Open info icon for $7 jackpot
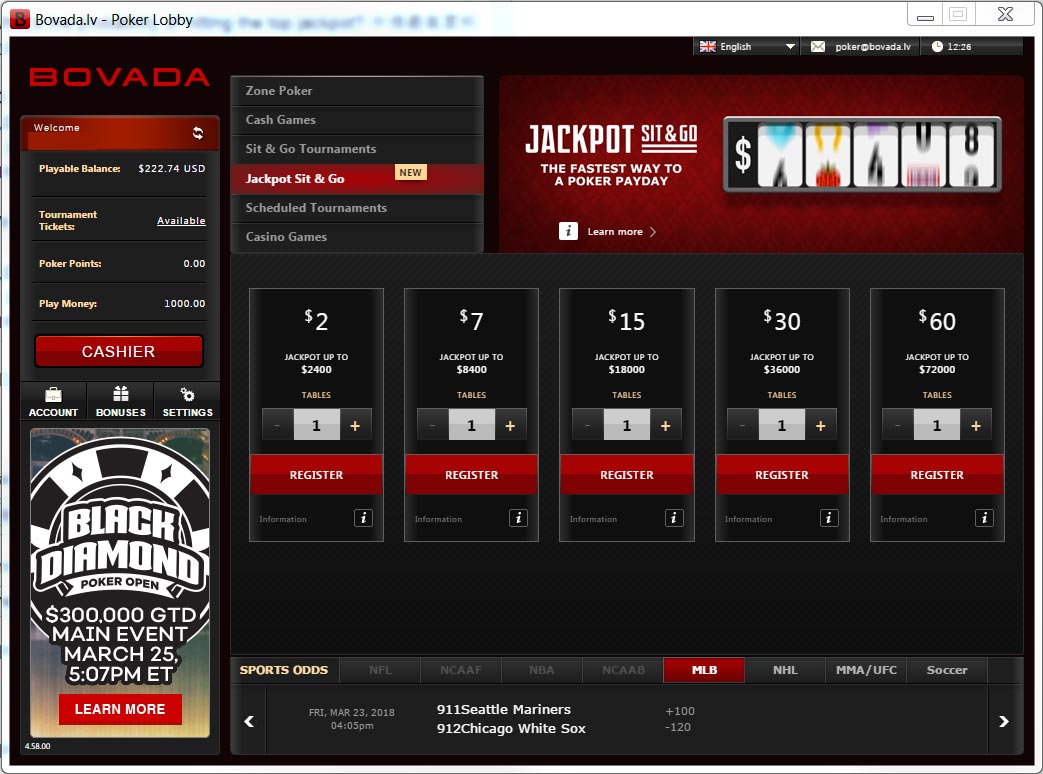Image resolution: width=1043 pixels, height=774 pixels. [x=518, y=518]
